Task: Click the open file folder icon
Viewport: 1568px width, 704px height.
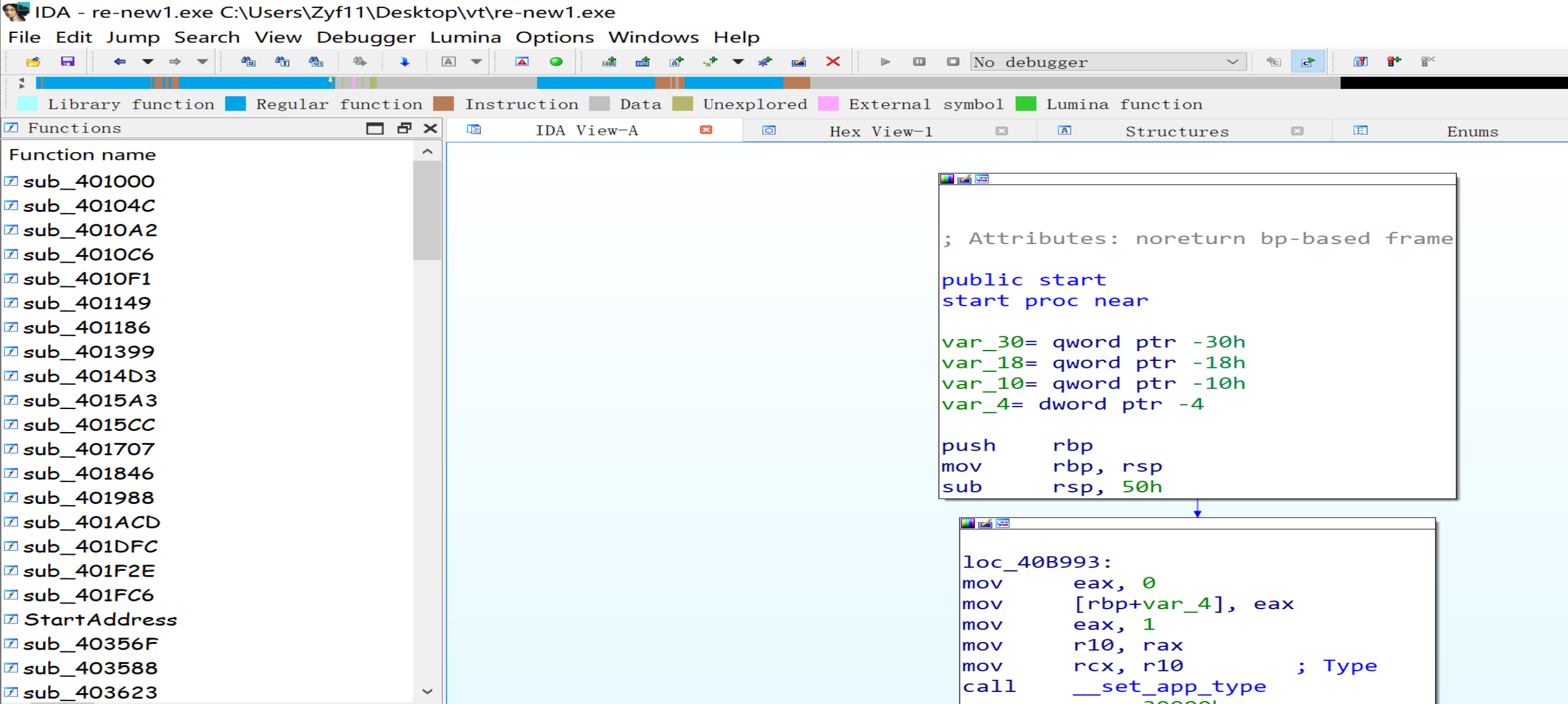Action: [33, 61]
